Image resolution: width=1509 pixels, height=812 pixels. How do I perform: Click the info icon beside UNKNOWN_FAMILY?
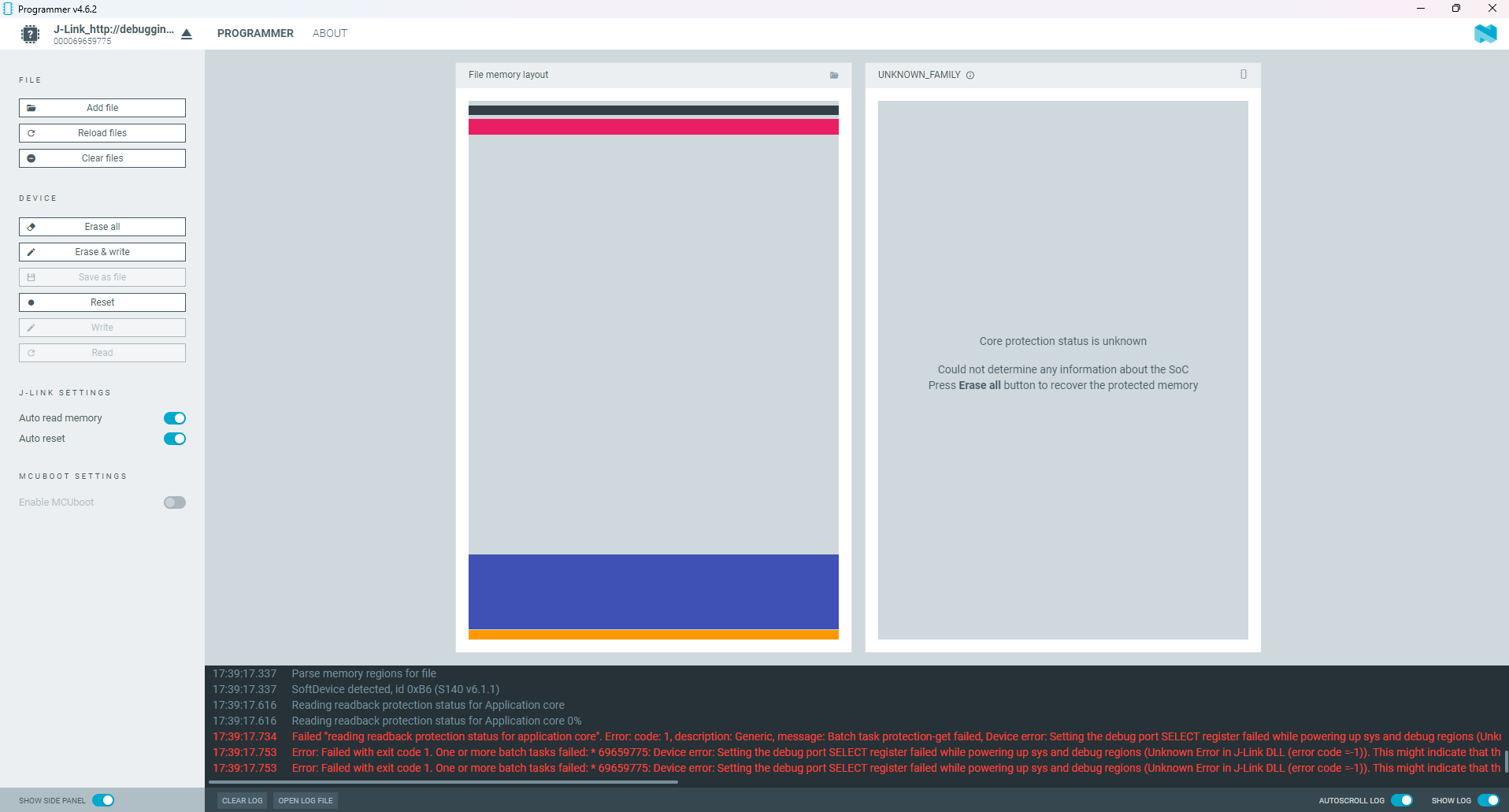[x=970, y=76]
